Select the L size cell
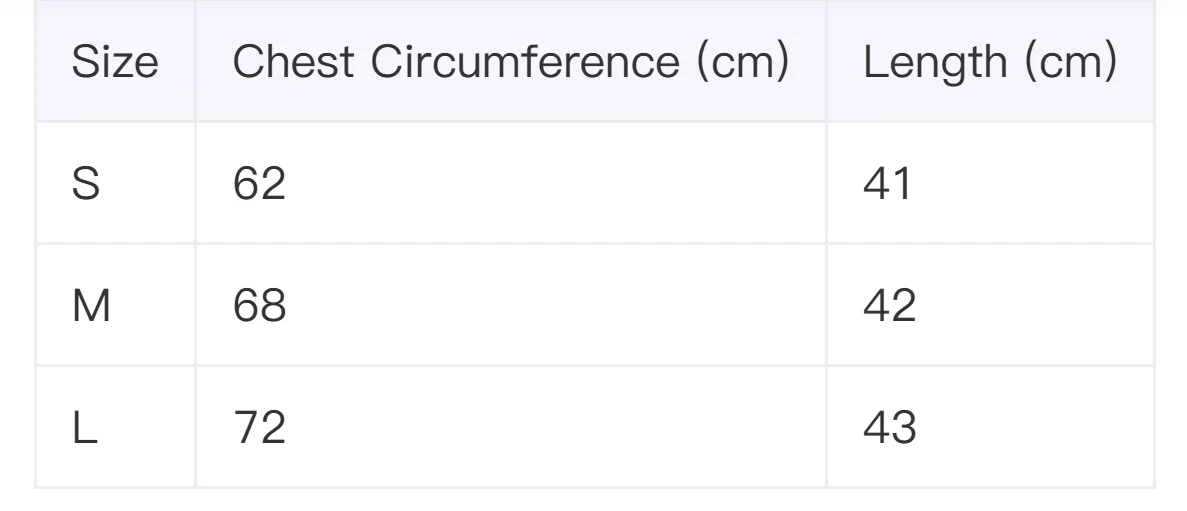Viewport: 1187px width, 511px height. pyautogui.click(x=85, y=427)
